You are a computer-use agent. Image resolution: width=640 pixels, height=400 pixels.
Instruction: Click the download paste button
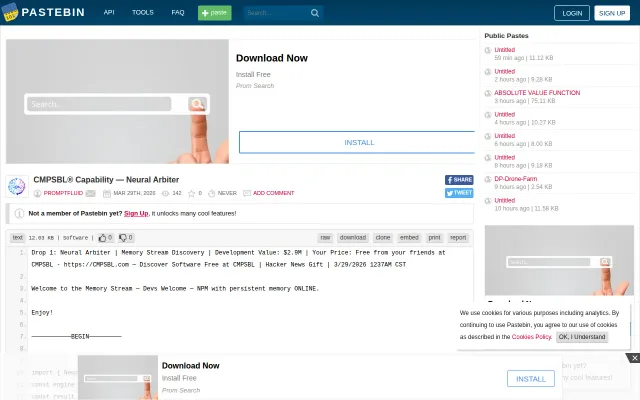point(353,238)
